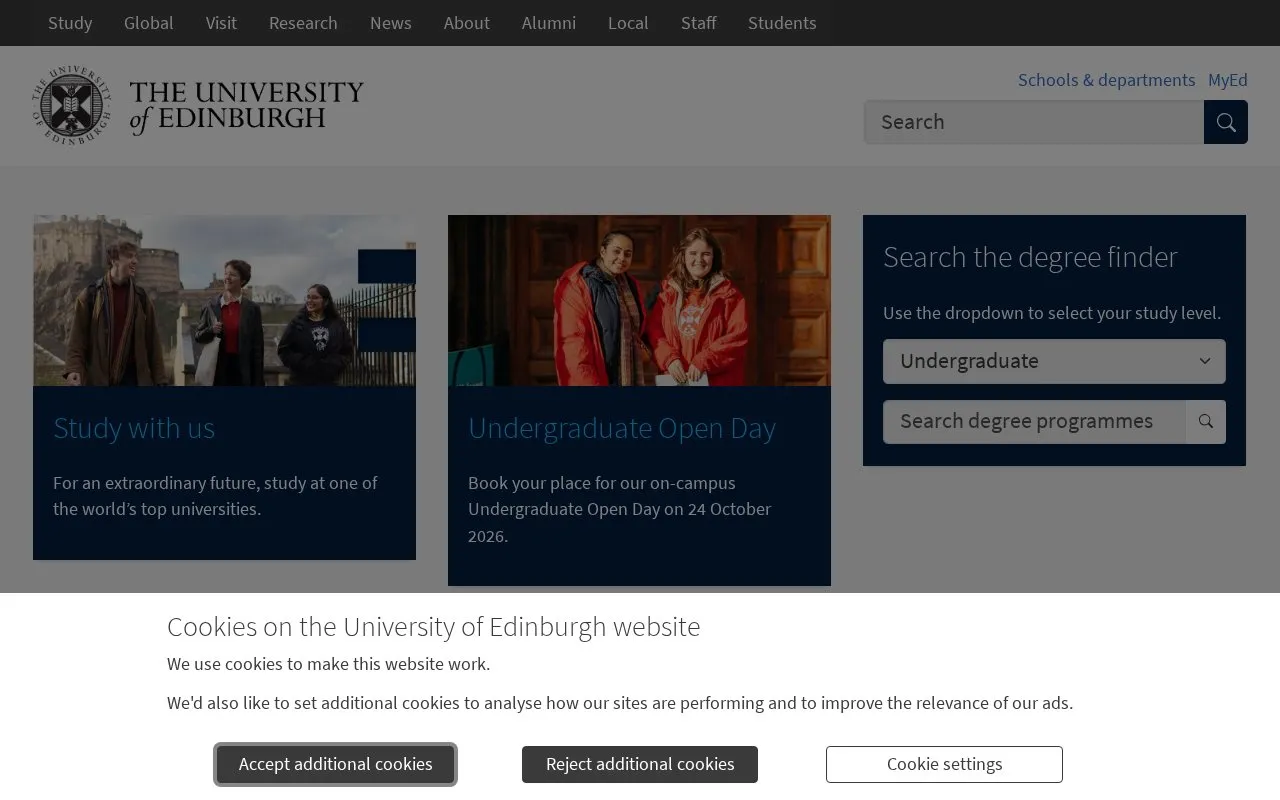Open the MyEd link

tap(1228, 80)
